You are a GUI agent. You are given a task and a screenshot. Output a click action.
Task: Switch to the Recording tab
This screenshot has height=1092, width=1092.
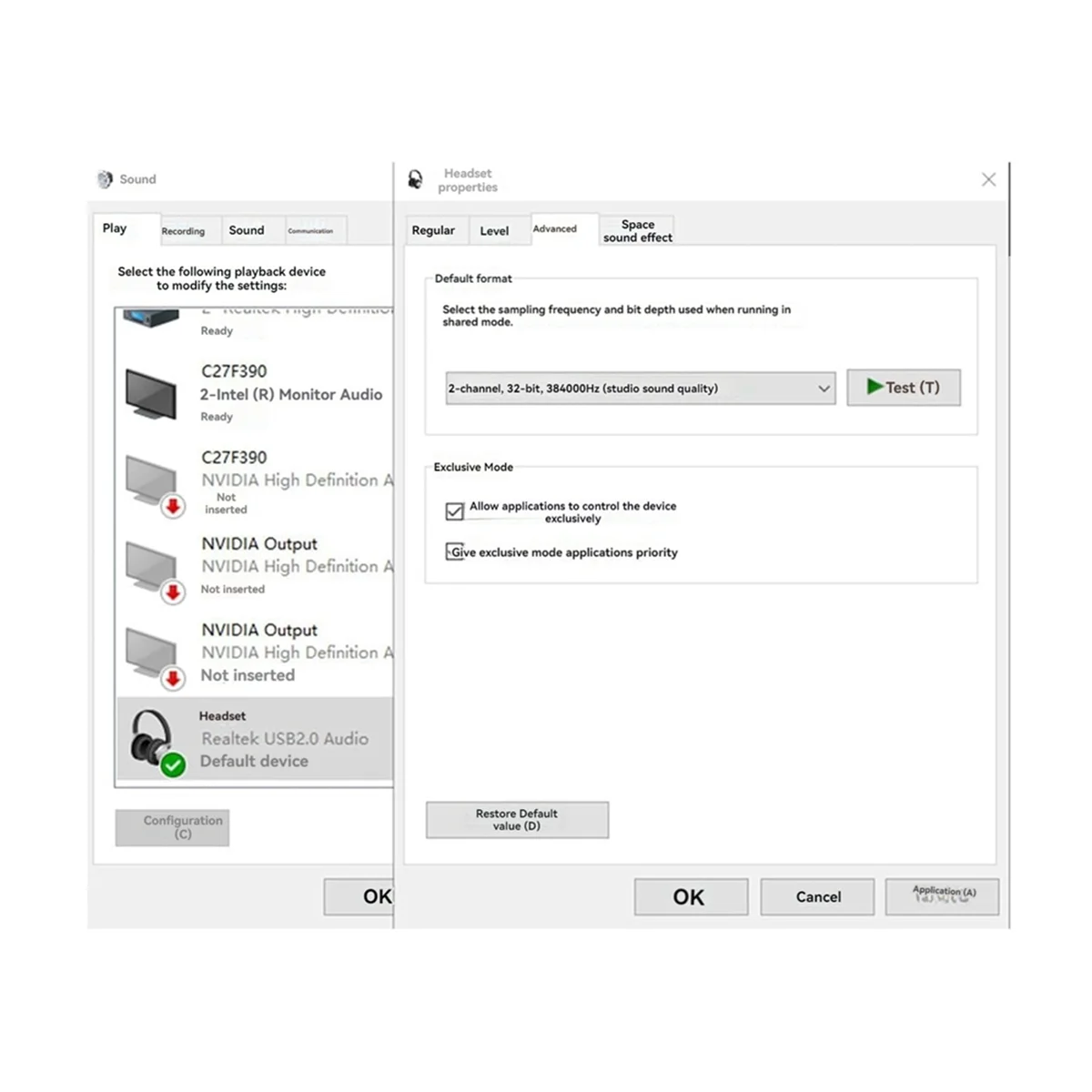(x=190, y=231)
